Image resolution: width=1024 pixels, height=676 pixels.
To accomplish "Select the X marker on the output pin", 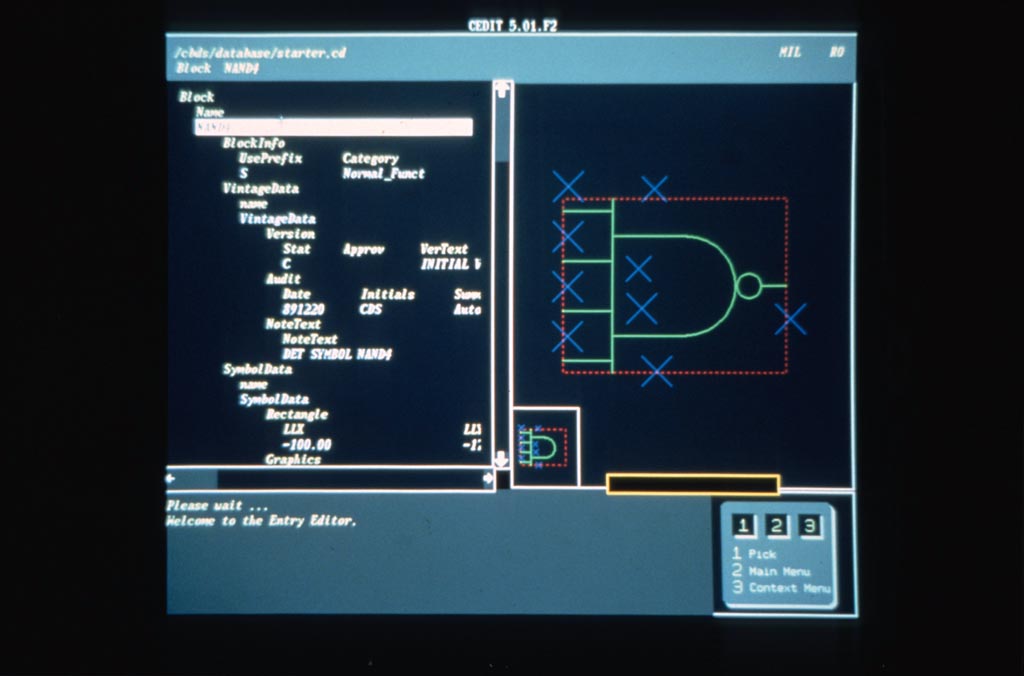I will 790,319.
